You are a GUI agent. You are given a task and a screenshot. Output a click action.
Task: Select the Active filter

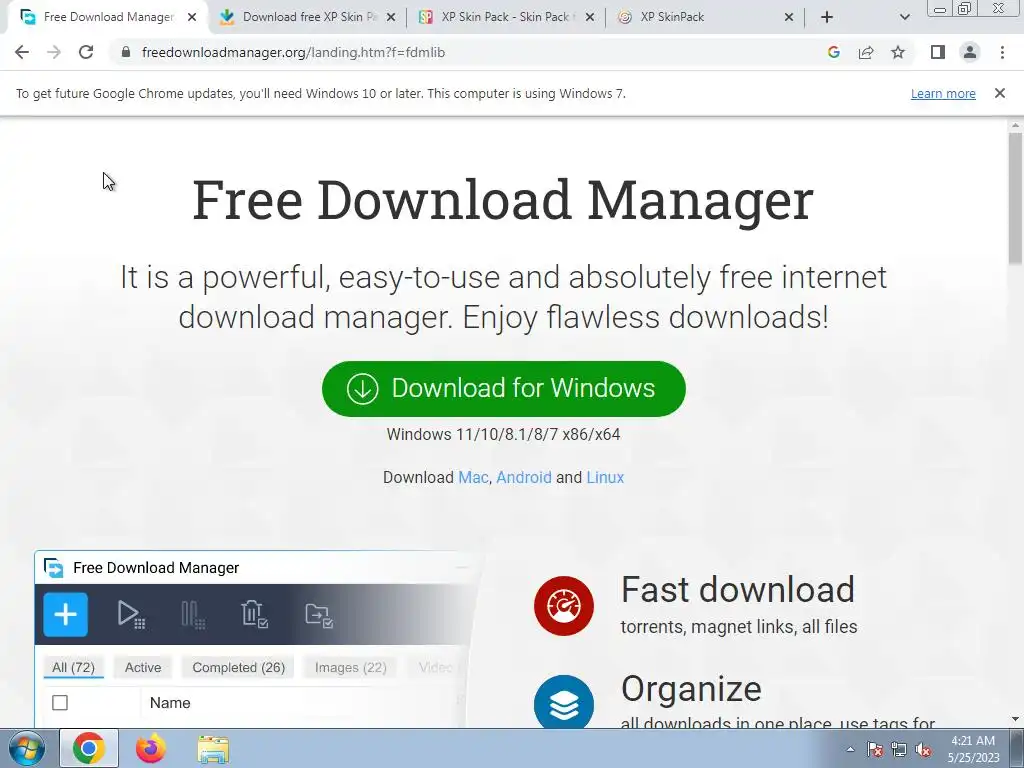coord(142,667)
